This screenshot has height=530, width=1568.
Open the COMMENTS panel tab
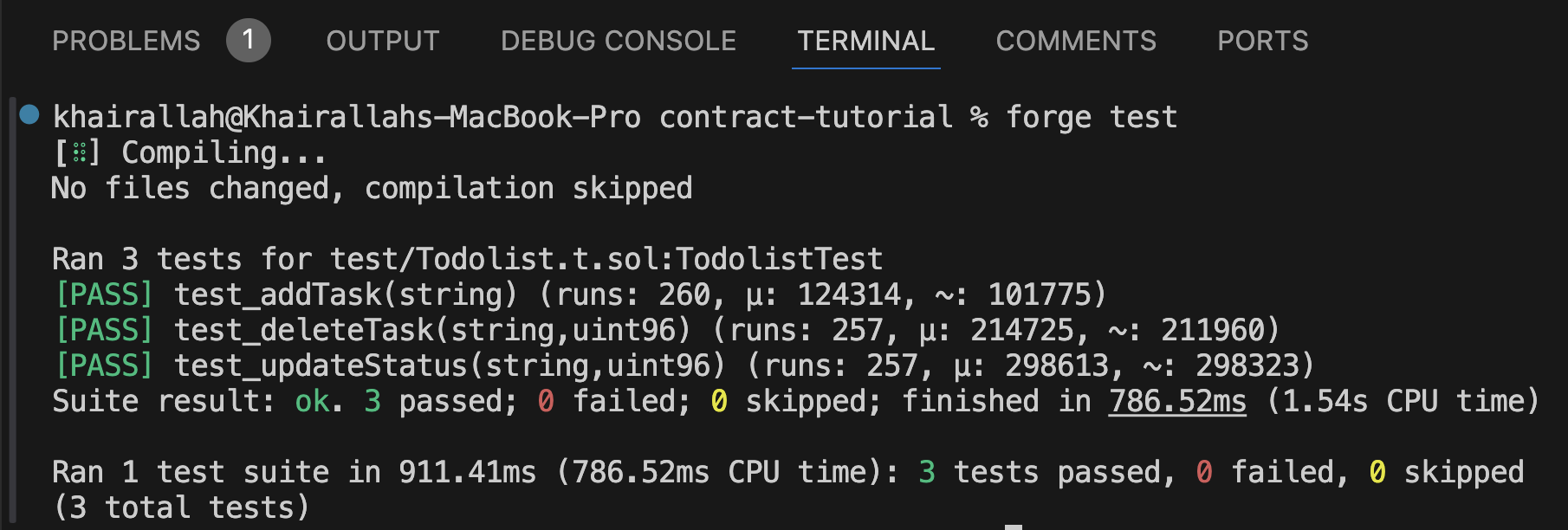[1076, 41]
